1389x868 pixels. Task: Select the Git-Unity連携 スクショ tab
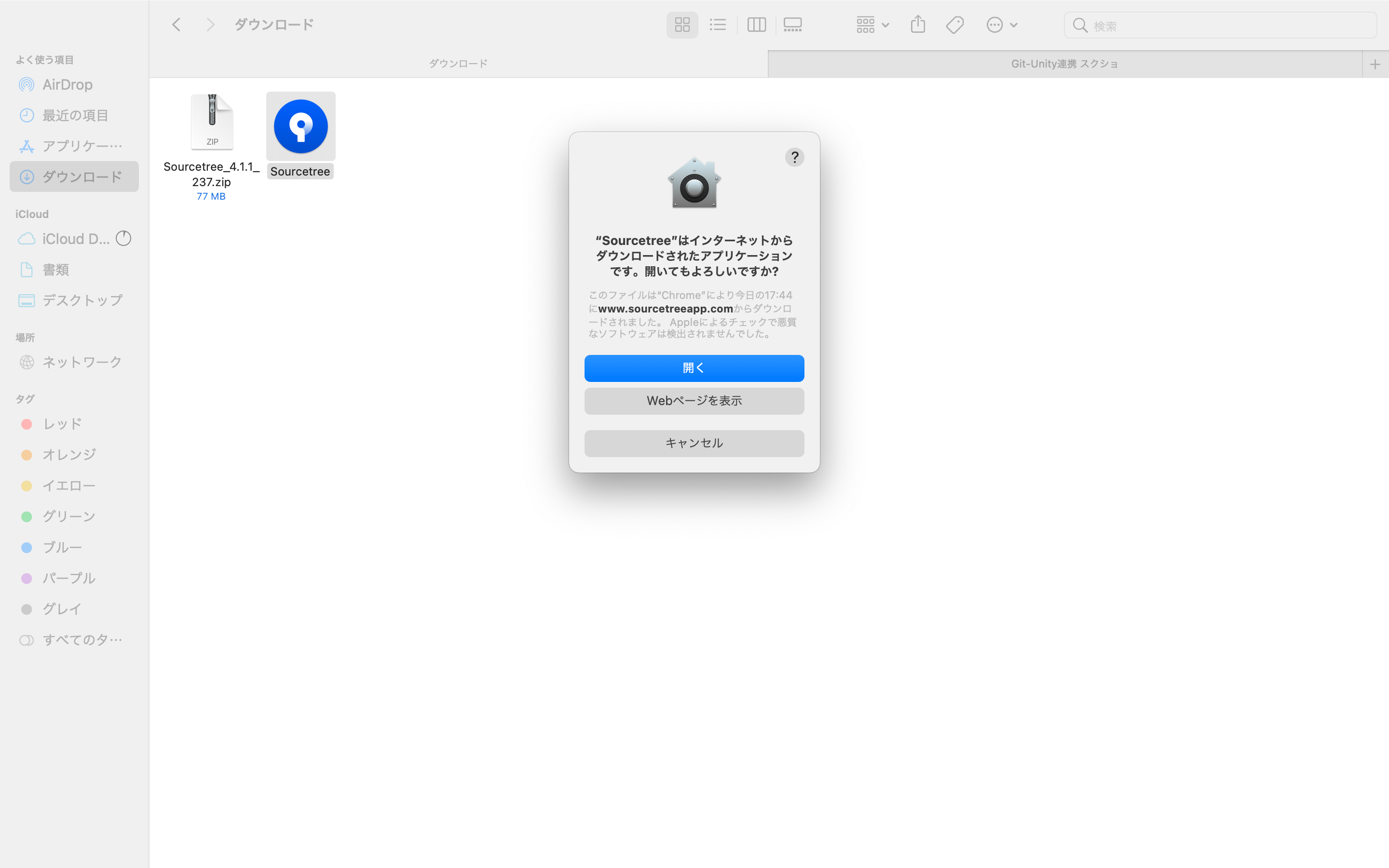1065,64
